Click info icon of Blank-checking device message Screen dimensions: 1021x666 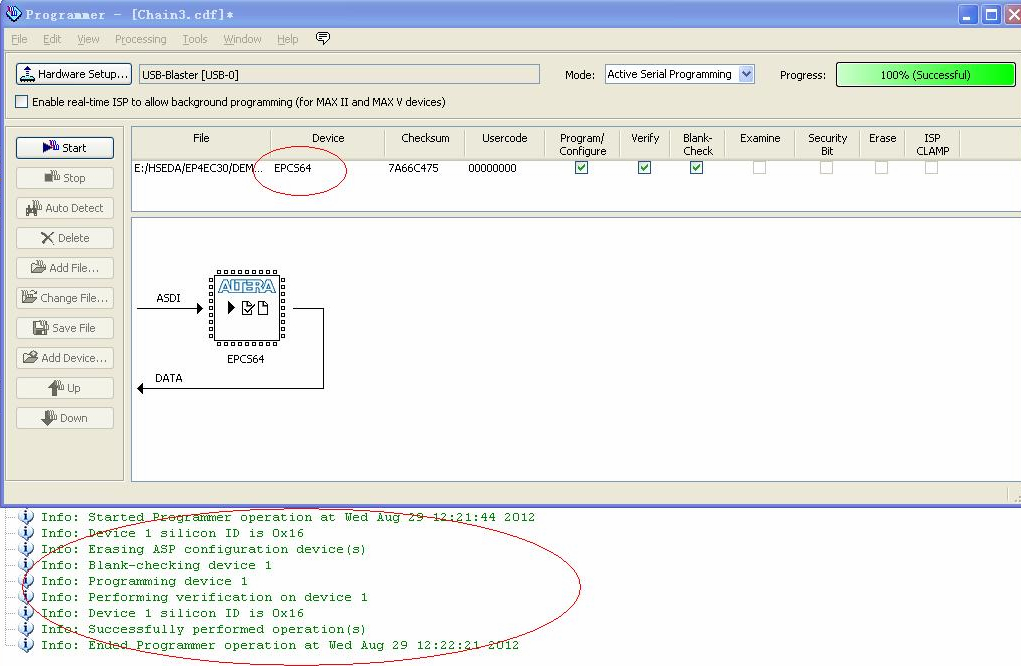pyautogui.click(x=26, y=565)
